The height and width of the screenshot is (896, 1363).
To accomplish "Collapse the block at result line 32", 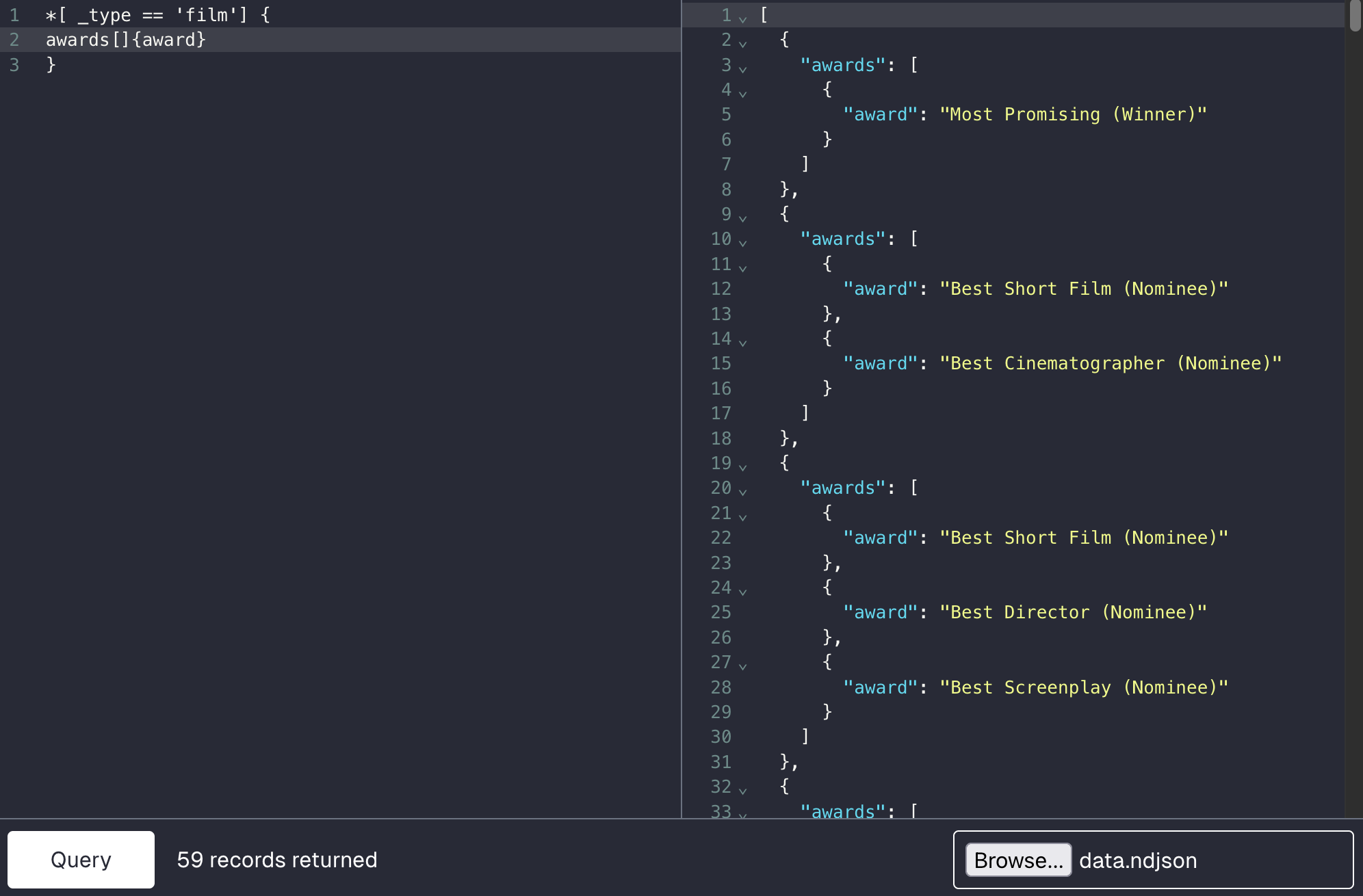I will tap(742, 789).
